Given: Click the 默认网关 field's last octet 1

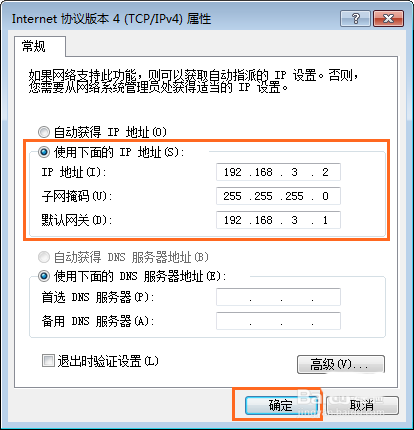Looking at the screenshot, I should pyautogui.click(x=325, y=220).
